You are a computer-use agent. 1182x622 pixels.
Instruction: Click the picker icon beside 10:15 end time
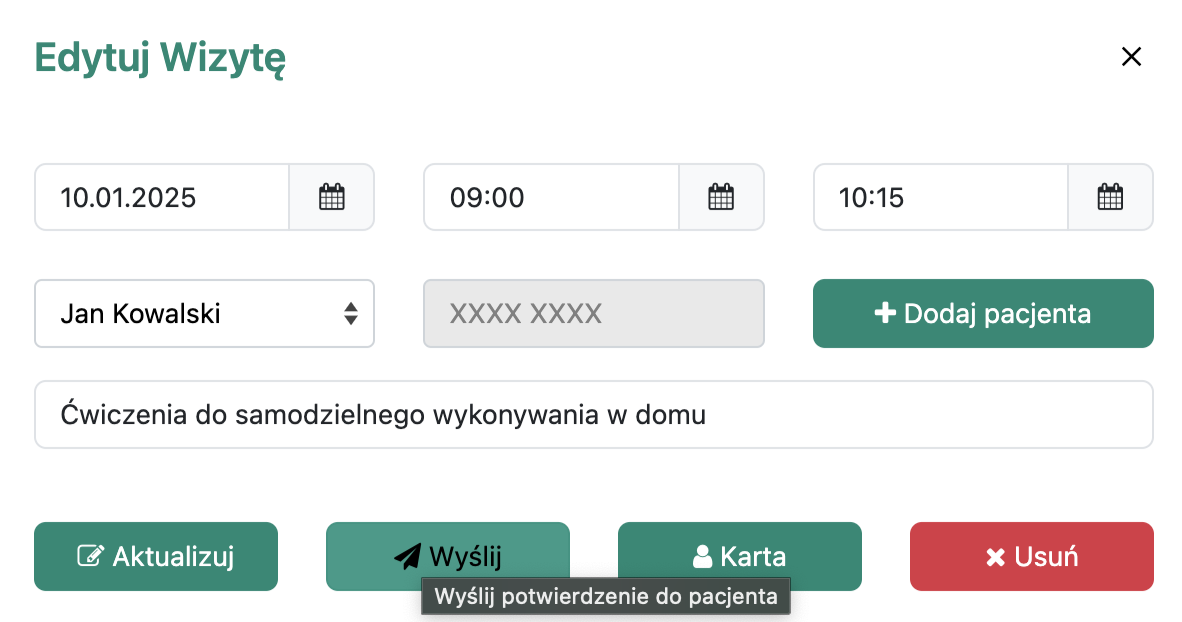(1110, 197)
